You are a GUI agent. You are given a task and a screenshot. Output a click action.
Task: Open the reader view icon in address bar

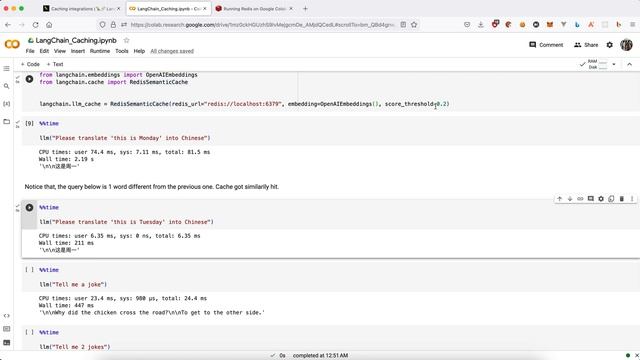(403, 25)
